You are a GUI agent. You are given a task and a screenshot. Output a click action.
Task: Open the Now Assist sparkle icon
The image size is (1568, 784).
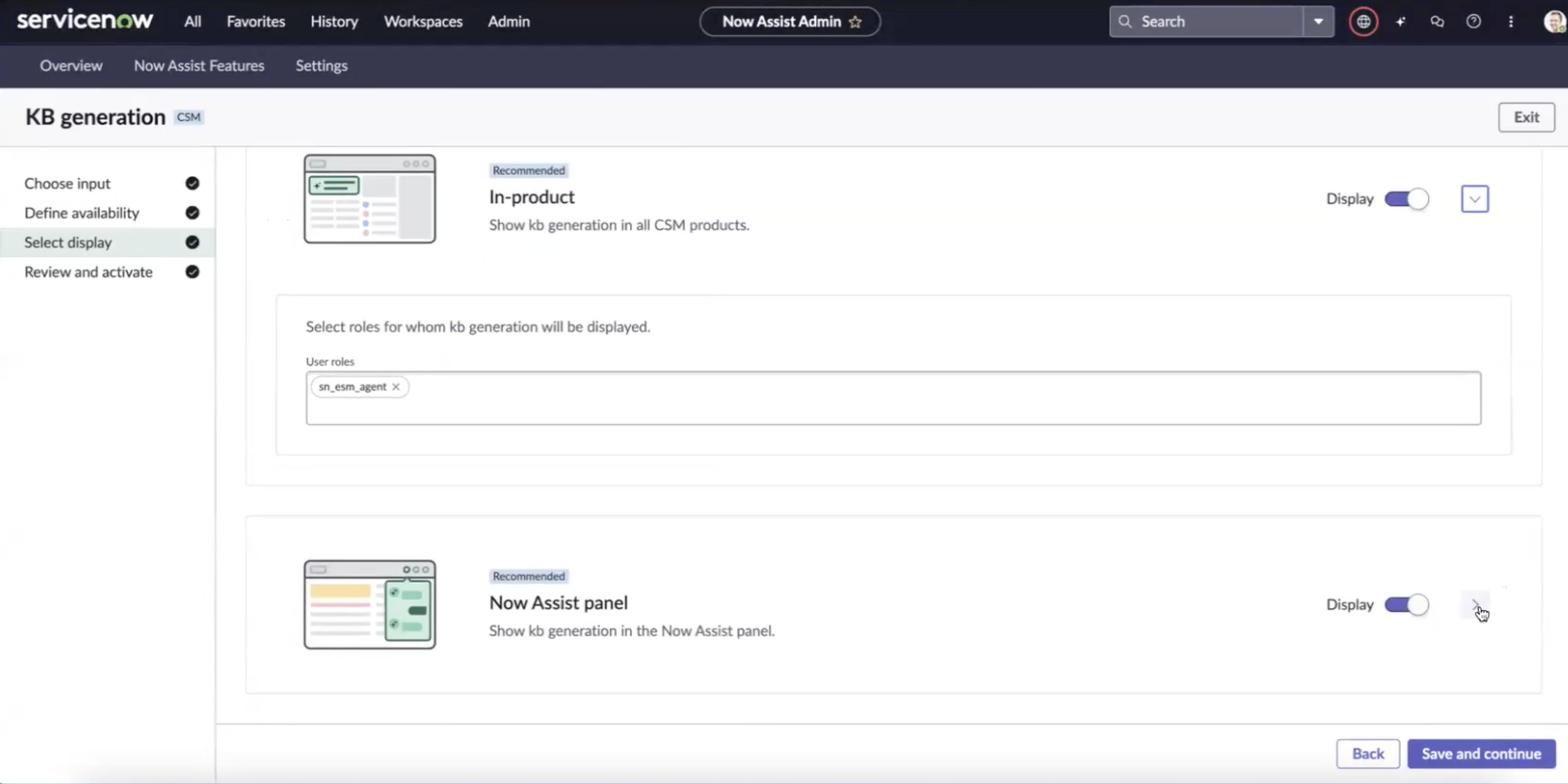(1400, 22)
